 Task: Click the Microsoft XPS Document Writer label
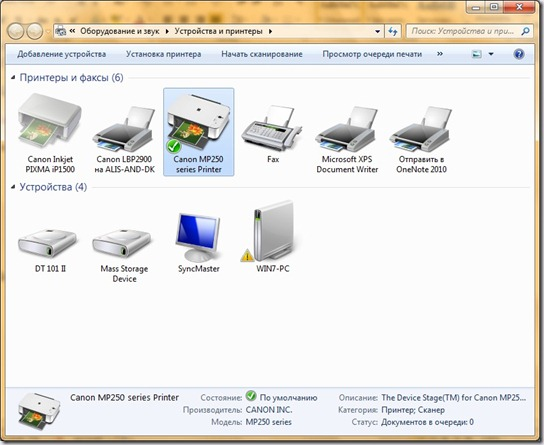[x=347, y=164]
